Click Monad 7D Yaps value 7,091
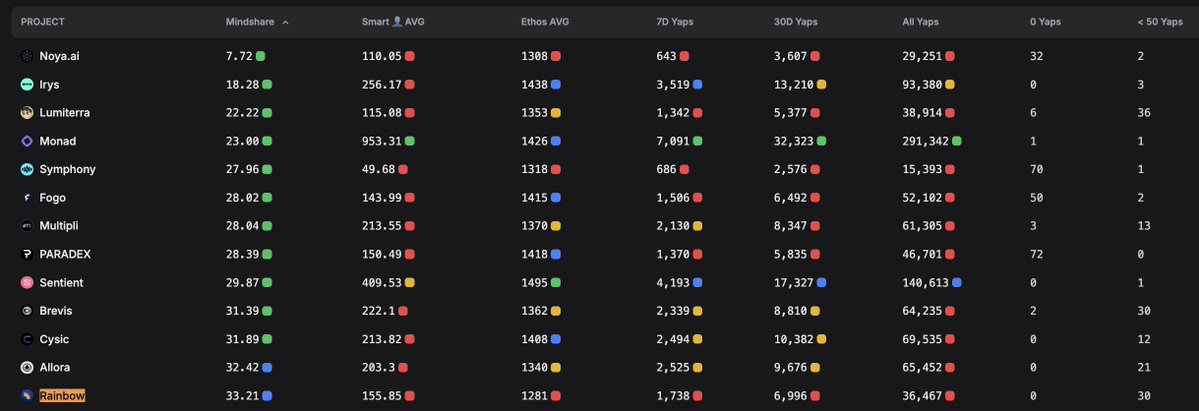 click(x=673, y=141)
